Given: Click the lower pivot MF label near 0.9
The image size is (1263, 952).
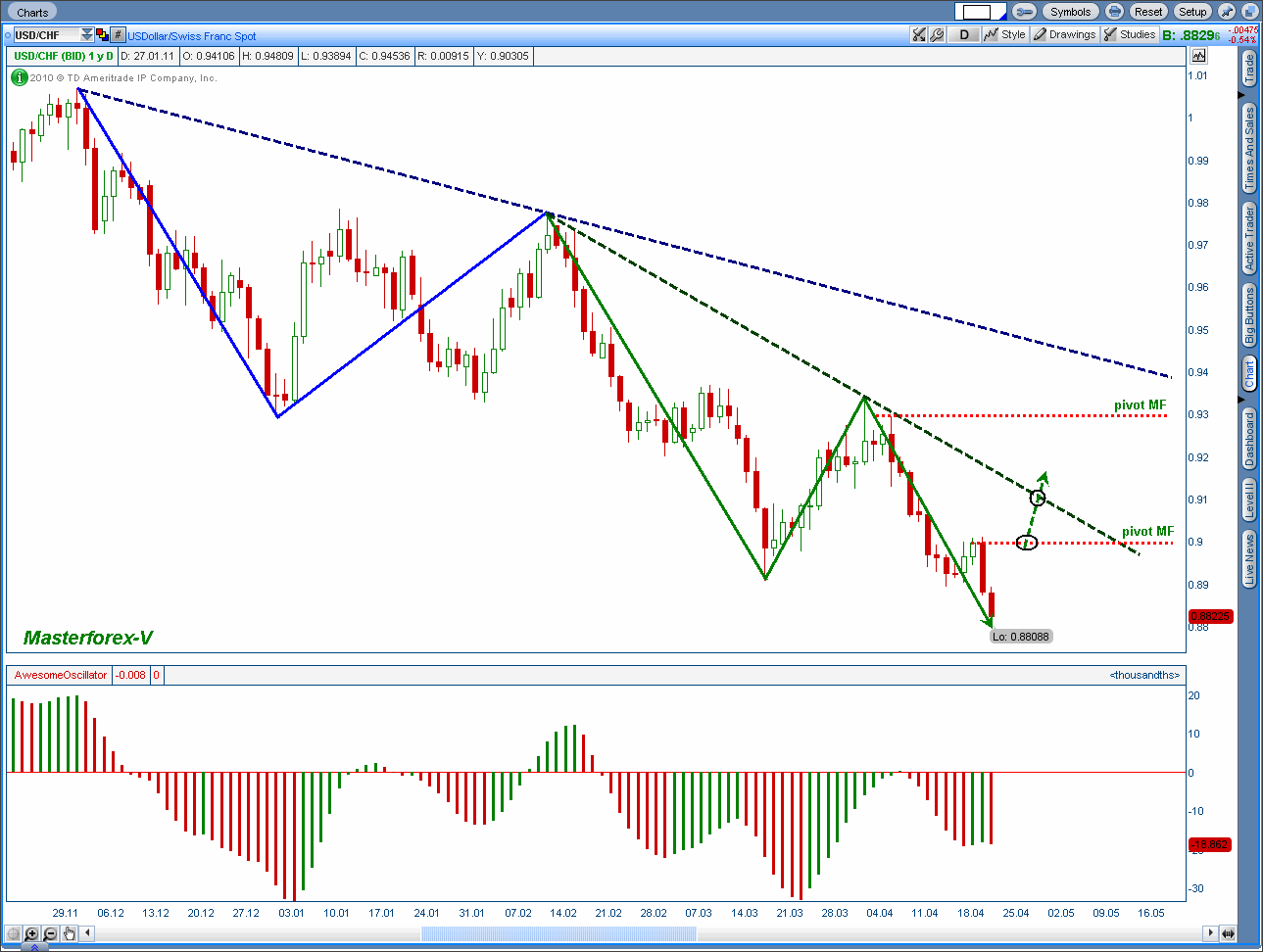Looking at the screenshot, I should pos(1147,531).
